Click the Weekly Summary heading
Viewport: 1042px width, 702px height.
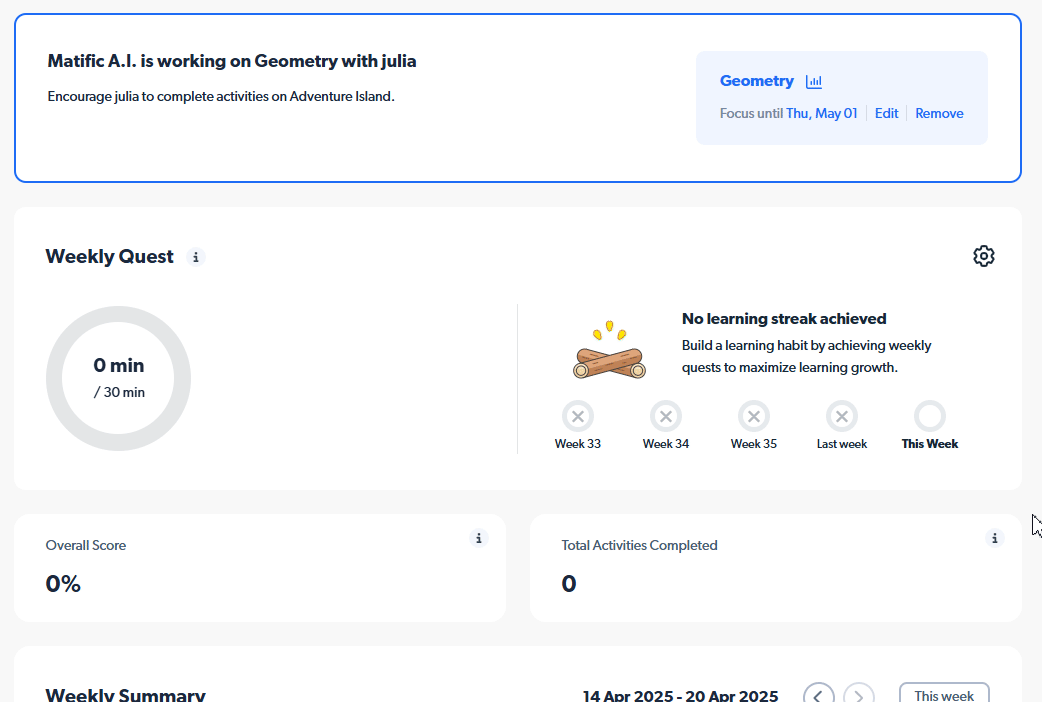(126, 695)
